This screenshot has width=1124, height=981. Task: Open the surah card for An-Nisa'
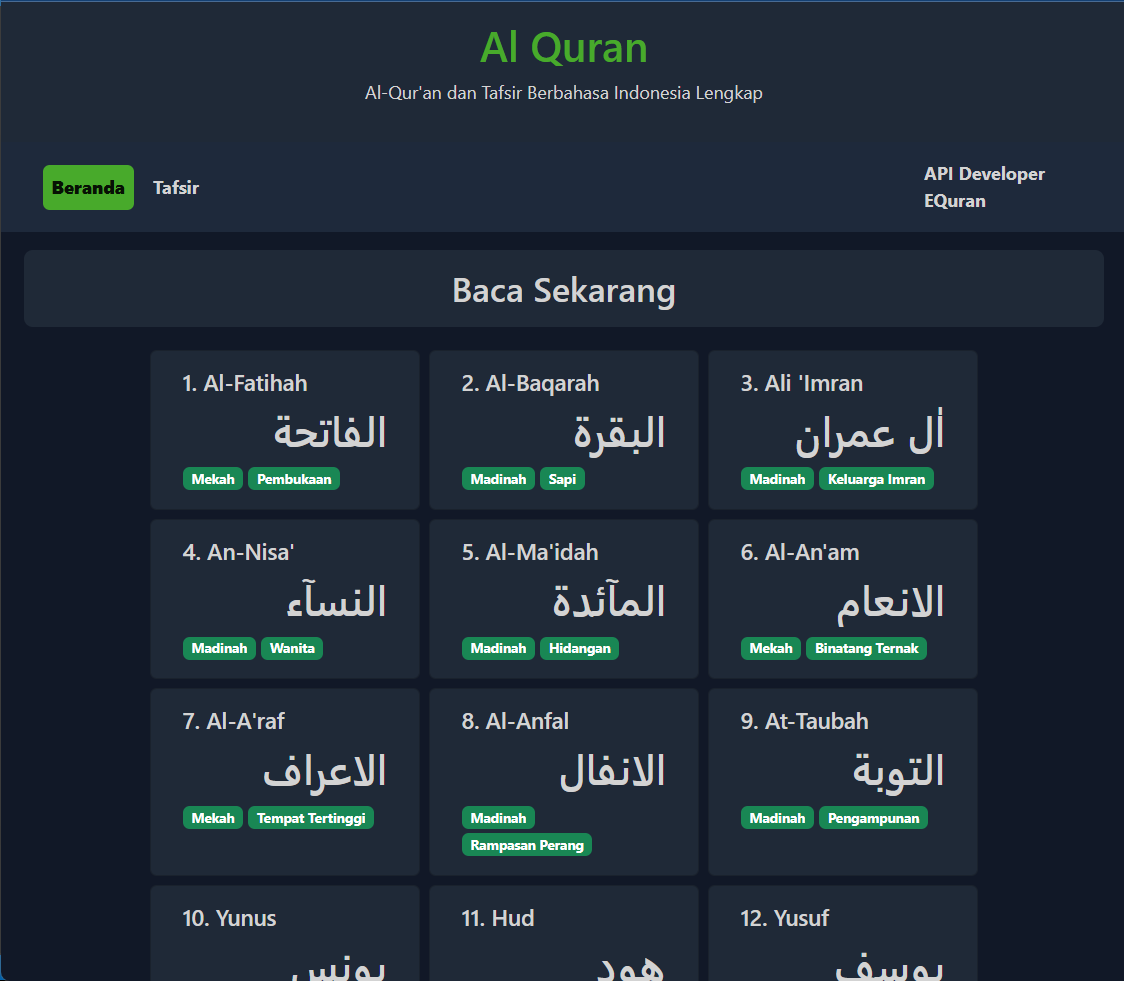[x=284, y=598]
